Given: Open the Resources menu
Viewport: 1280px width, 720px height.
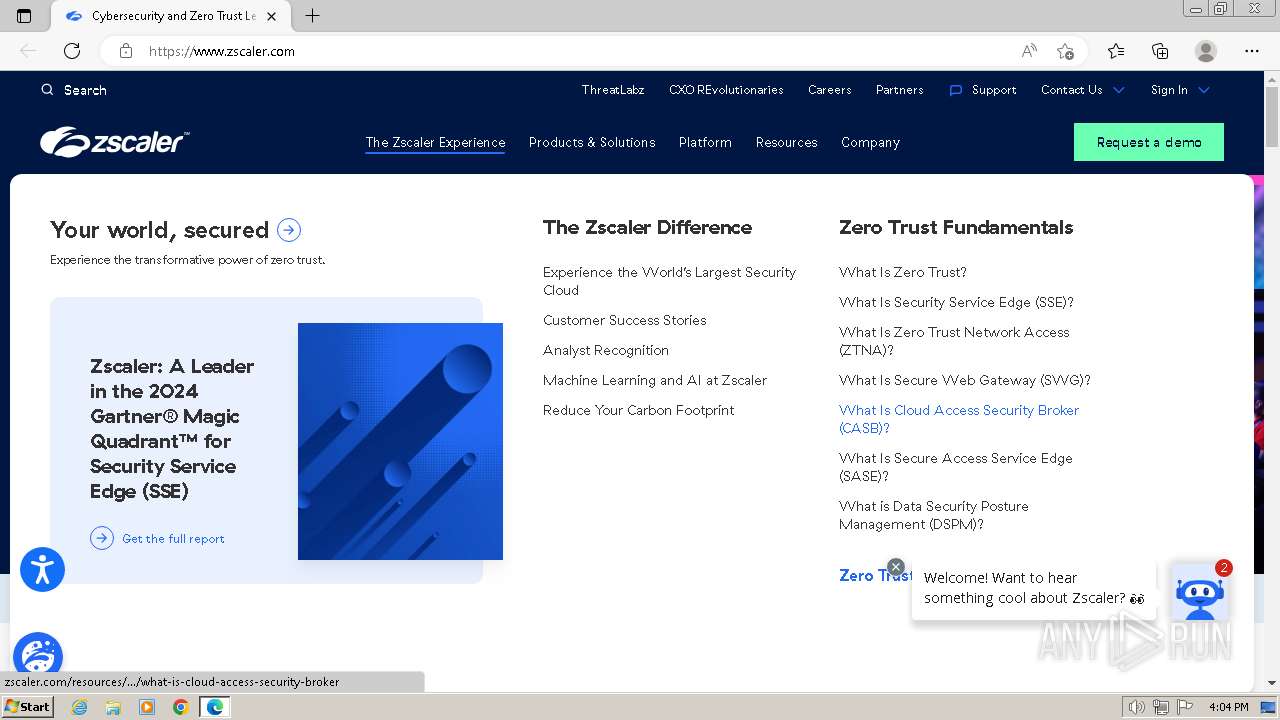Looking at the screenshot, I should (786, 143).
